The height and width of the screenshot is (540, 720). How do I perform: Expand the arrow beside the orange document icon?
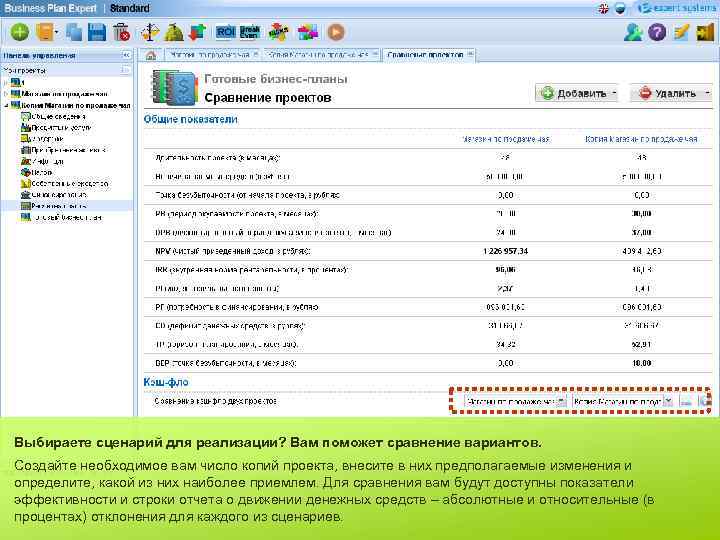point(56,33)
